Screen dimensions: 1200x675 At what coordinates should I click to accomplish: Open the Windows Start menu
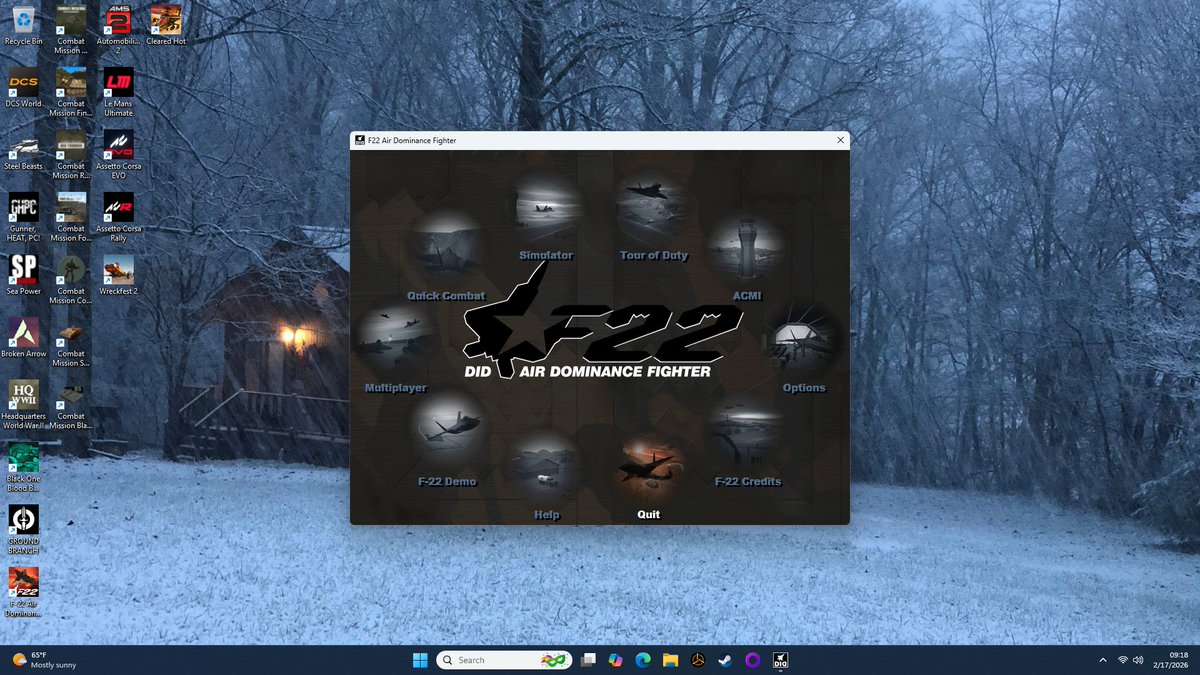(x=419, y=660)
